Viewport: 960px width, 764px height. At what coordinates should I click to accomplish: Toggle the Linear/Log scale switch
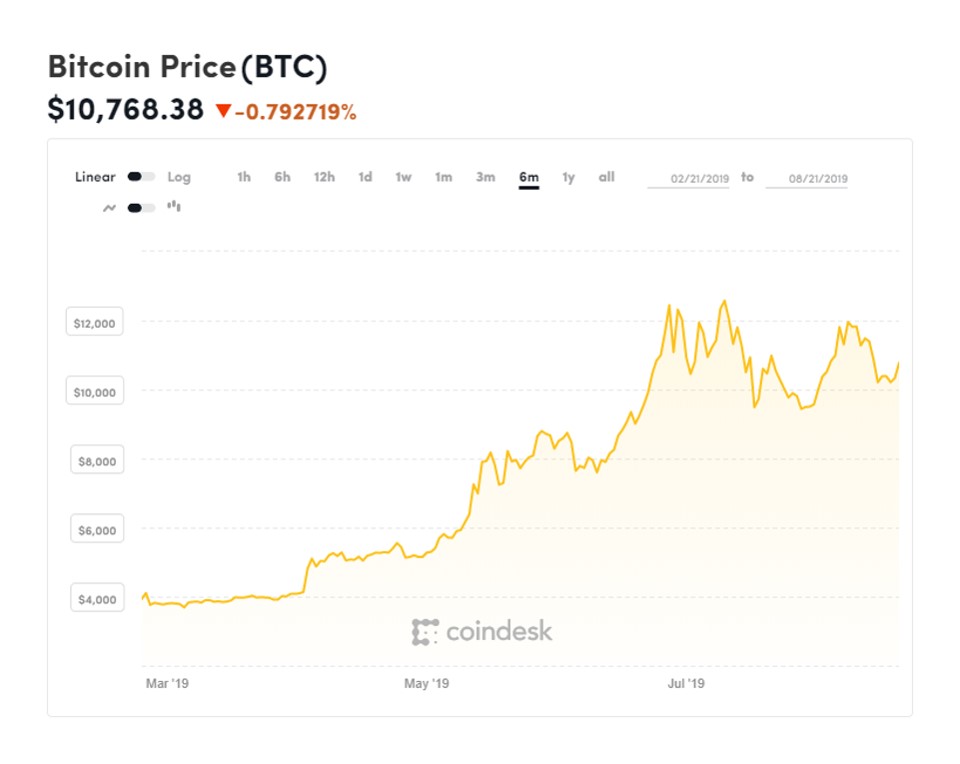(x=141, y=177)
